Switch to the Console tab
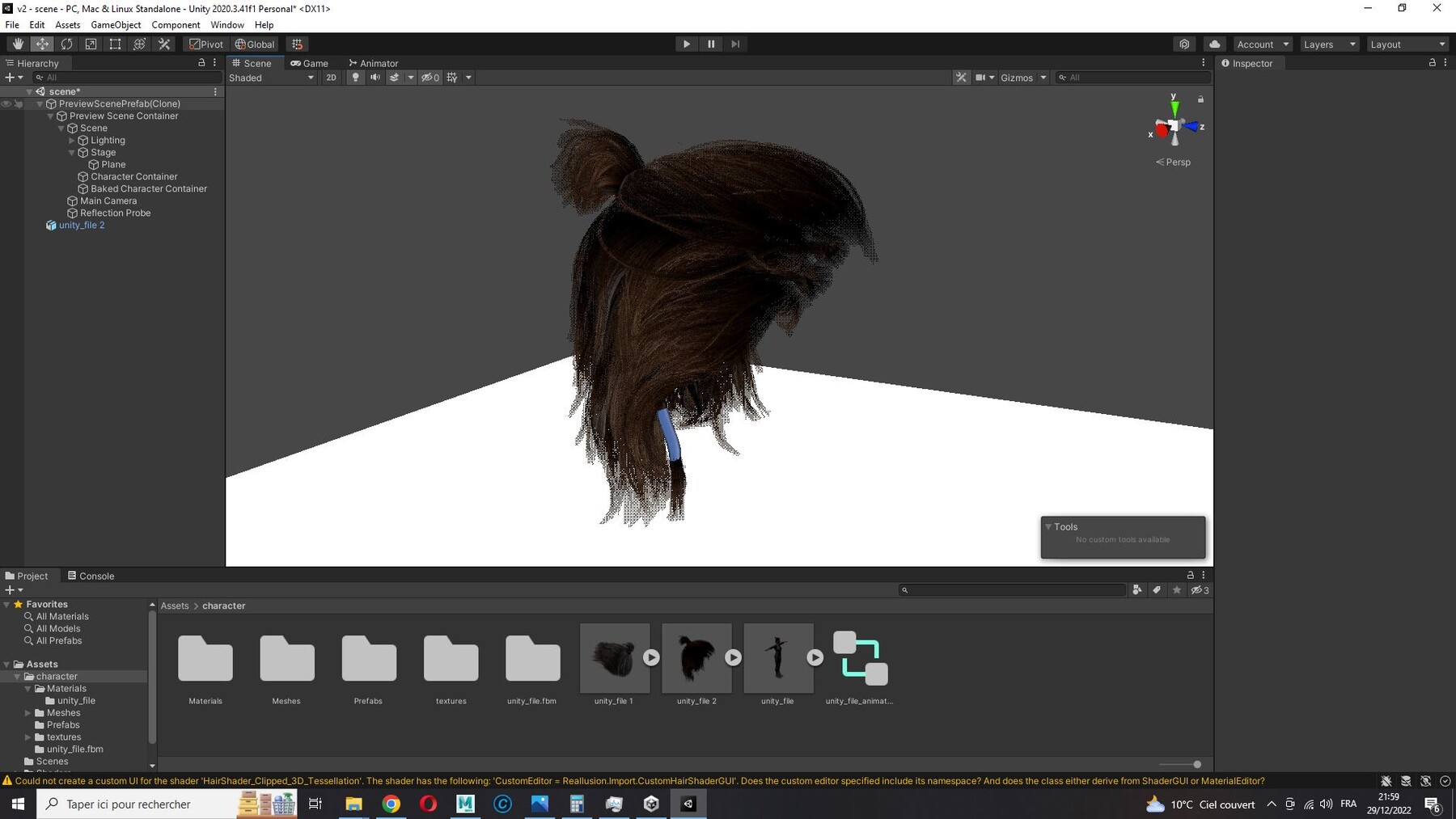This screenshot has width=1456, height=819. (x=91, y=576)
